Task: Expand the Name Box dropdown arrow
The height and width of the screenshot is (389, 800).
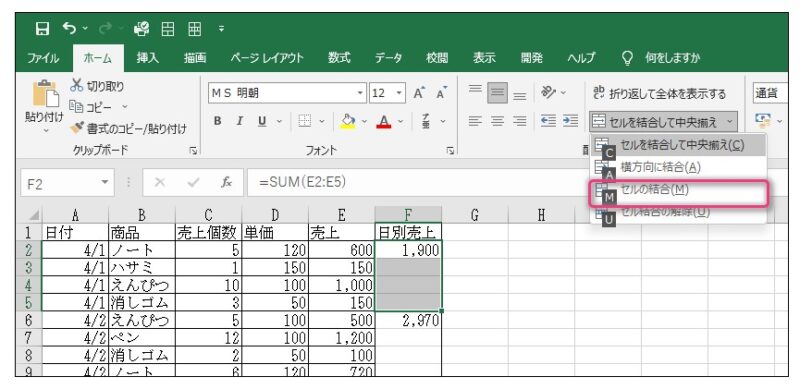Action: click(x=105, y=182)
